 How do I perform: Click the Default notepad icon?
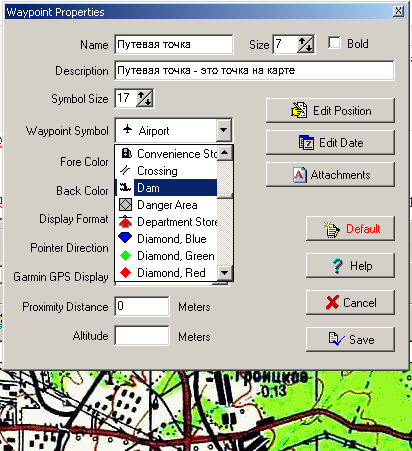[x=331, y=229]
